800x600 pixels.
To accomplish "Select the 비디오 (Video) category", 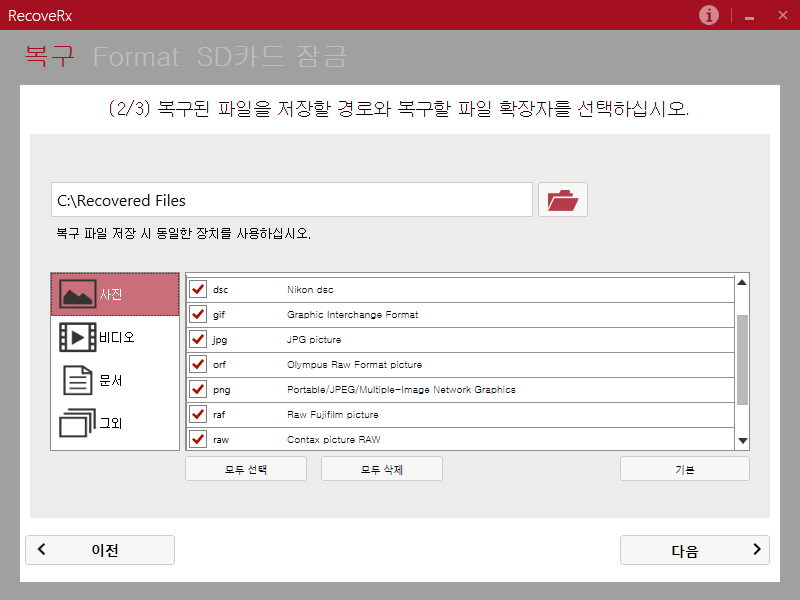I will 115,338.
